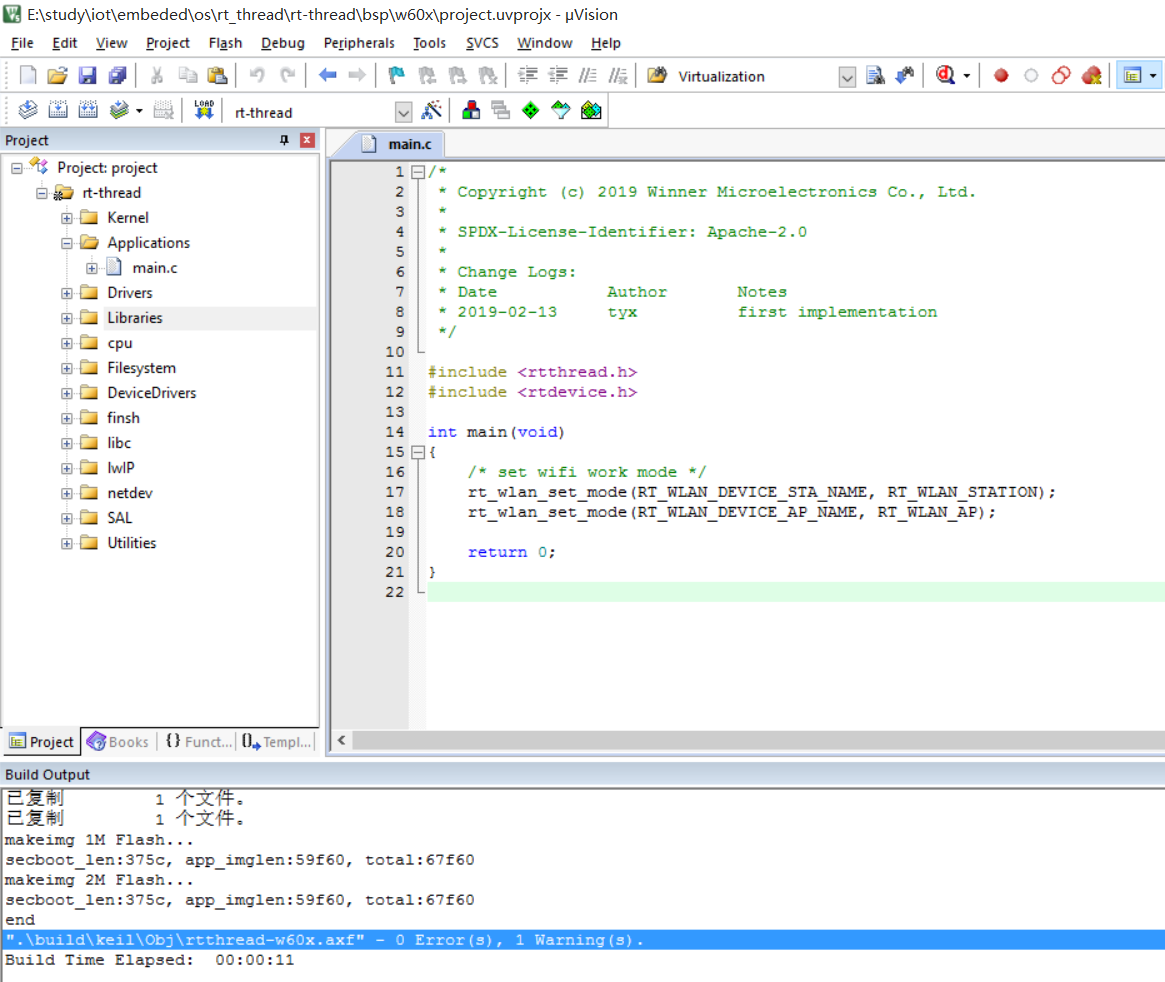
Task: Click the Open file folder icon
Action: click(57, 75)
